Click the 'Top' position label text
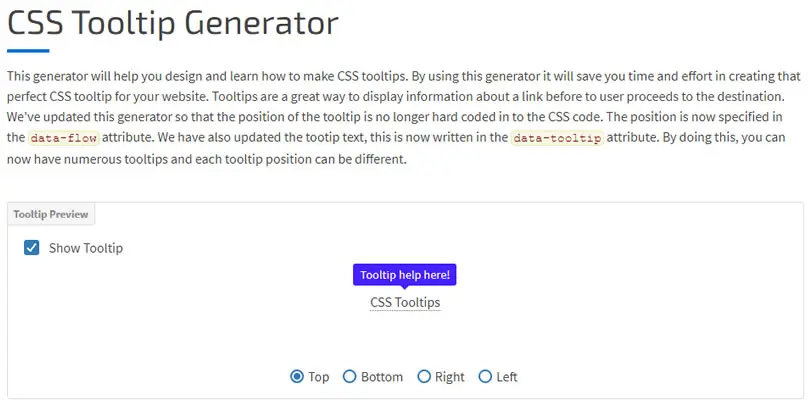The width and height of the screenshot is (810, 406). (x=319, y=377)
